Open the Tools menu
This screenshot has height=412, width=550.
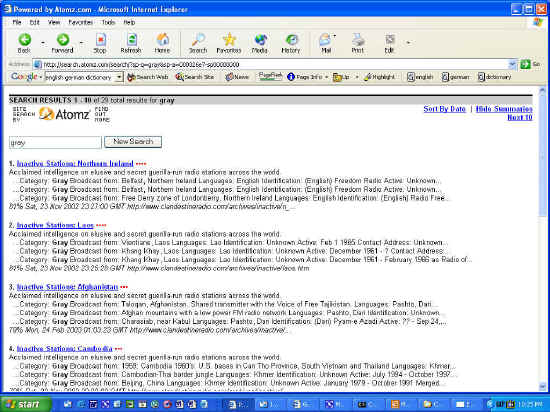click(x=108, y=22)
